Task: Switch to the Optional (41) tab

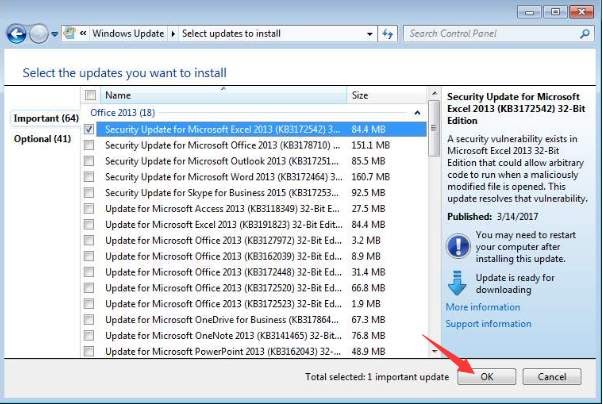Action: tap(42, 139)
